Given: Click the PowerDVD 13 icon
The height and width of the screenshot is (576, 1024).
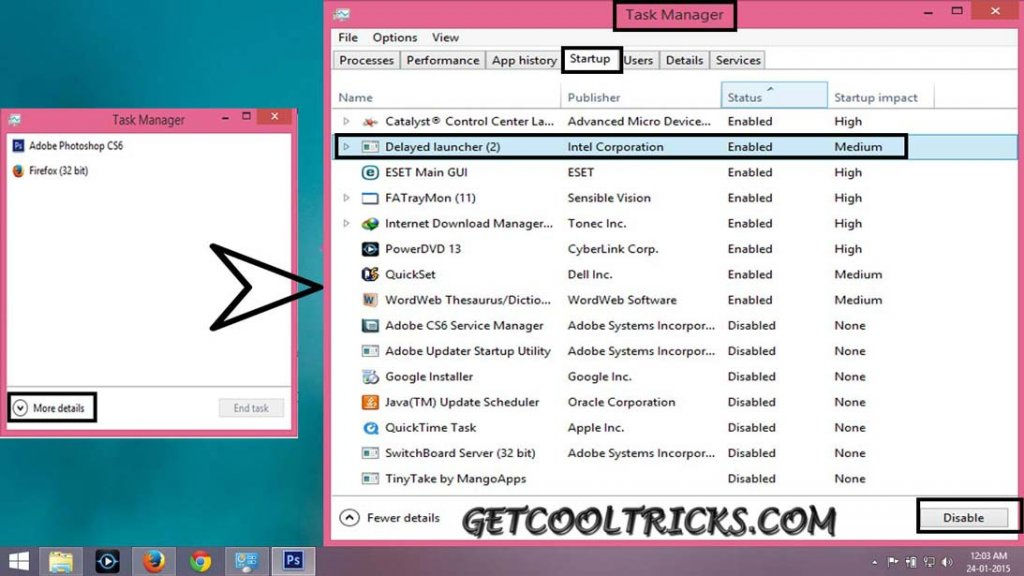Looking at the screenshot, I should [x=370, y=249].
